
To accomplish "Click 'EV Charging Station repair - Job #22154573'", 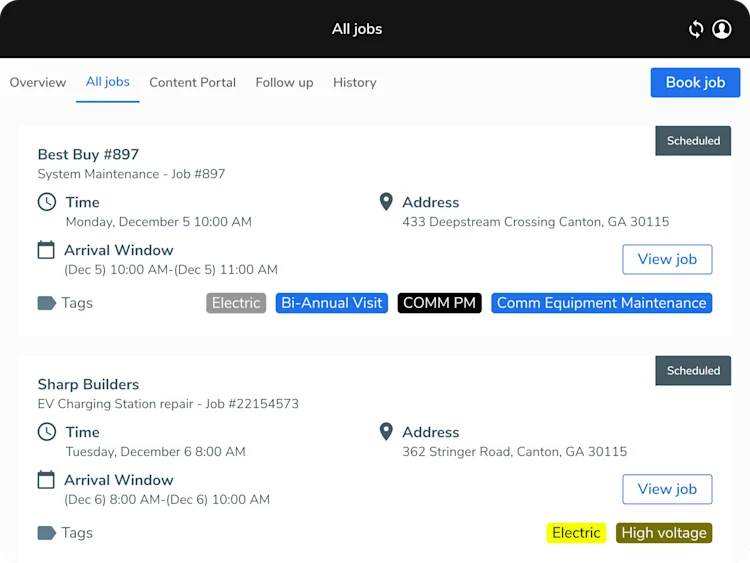I will [168, 404].
